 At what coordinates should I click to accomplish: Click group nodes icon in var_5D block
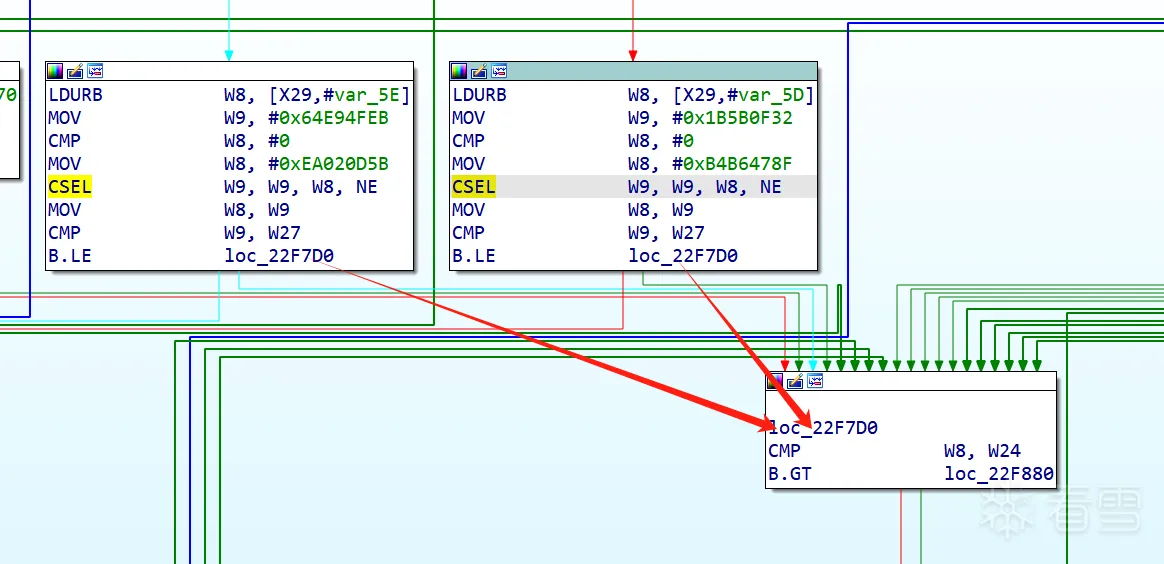[499, 71]
